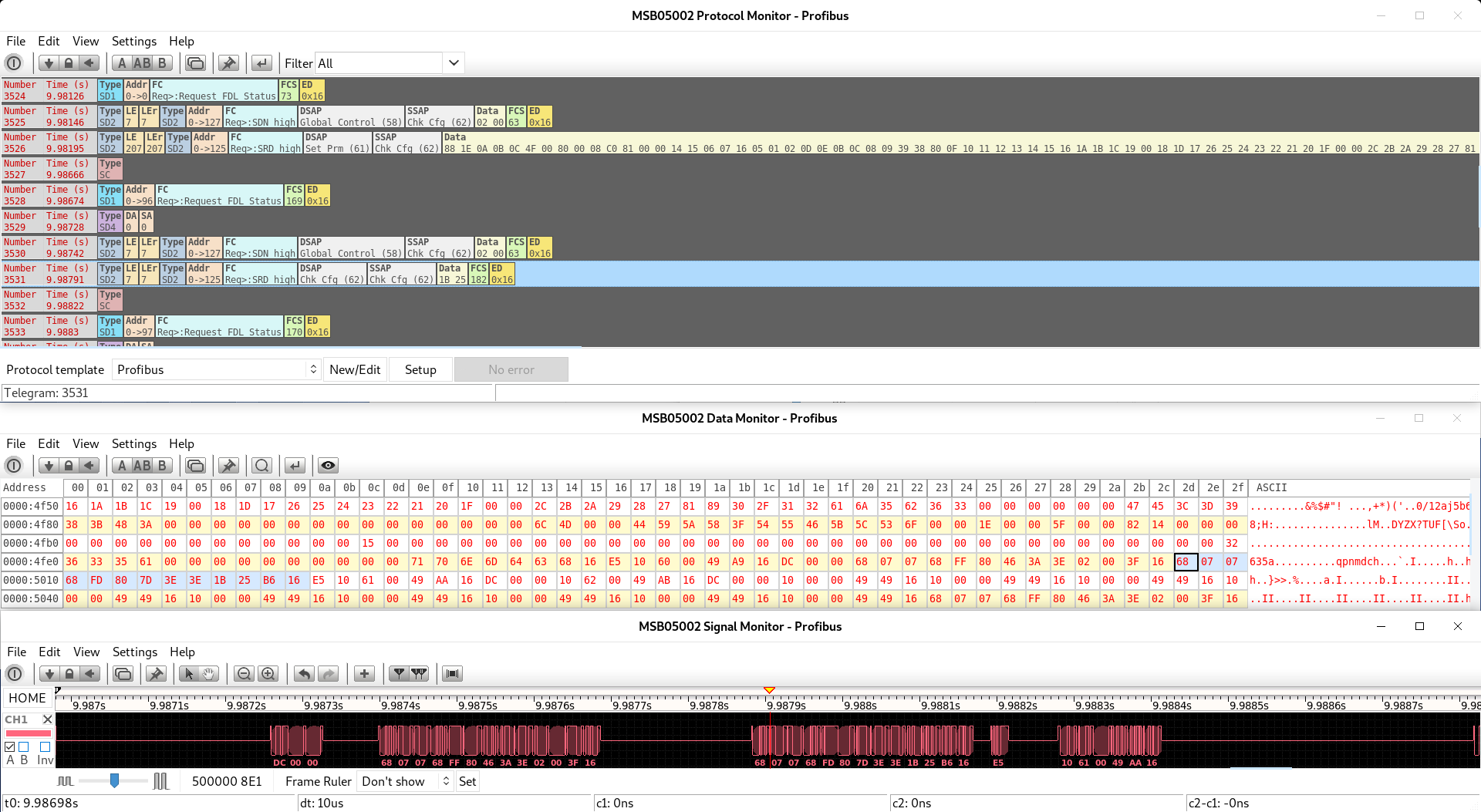The width and height of the screenshot is (1481, 812).
Task: Toggle the CH1 Inv checkbox in Signal Monitor
Action: coord(45,746)
